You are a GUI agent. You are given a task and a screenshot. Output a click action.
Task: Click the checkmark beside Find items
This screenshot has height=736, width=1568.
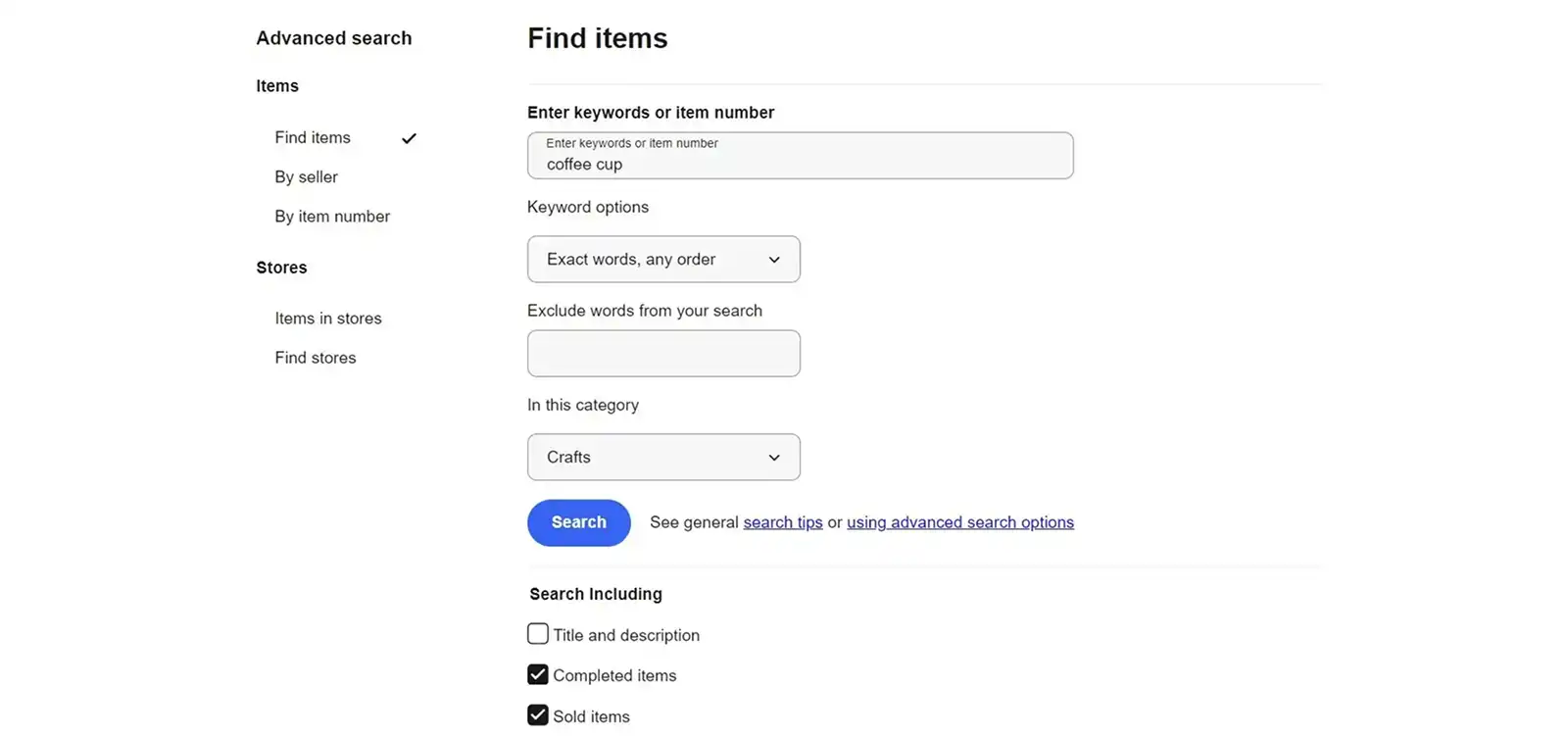pyautogui.click(x=409, y=138)
